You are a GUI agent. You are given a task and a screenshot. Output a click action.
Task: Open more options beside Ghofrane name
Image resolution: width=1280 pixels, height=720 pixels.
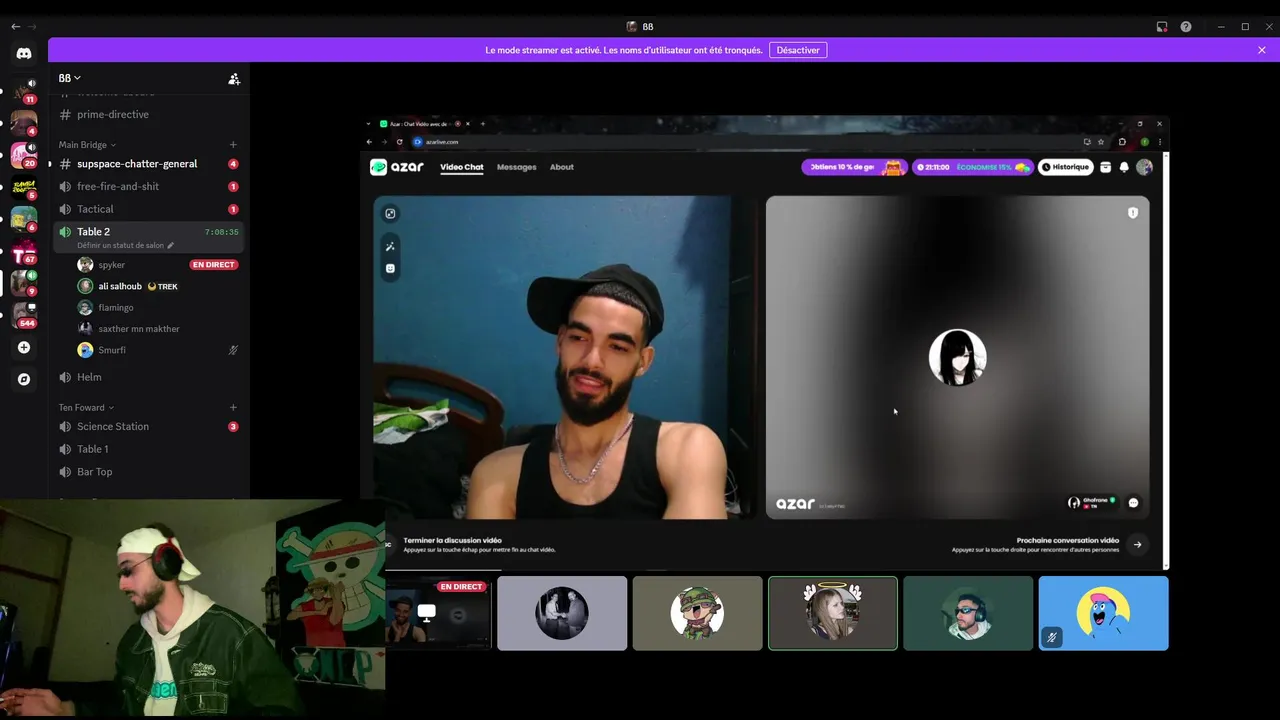pyautogui.click(x=1133, y=503)
